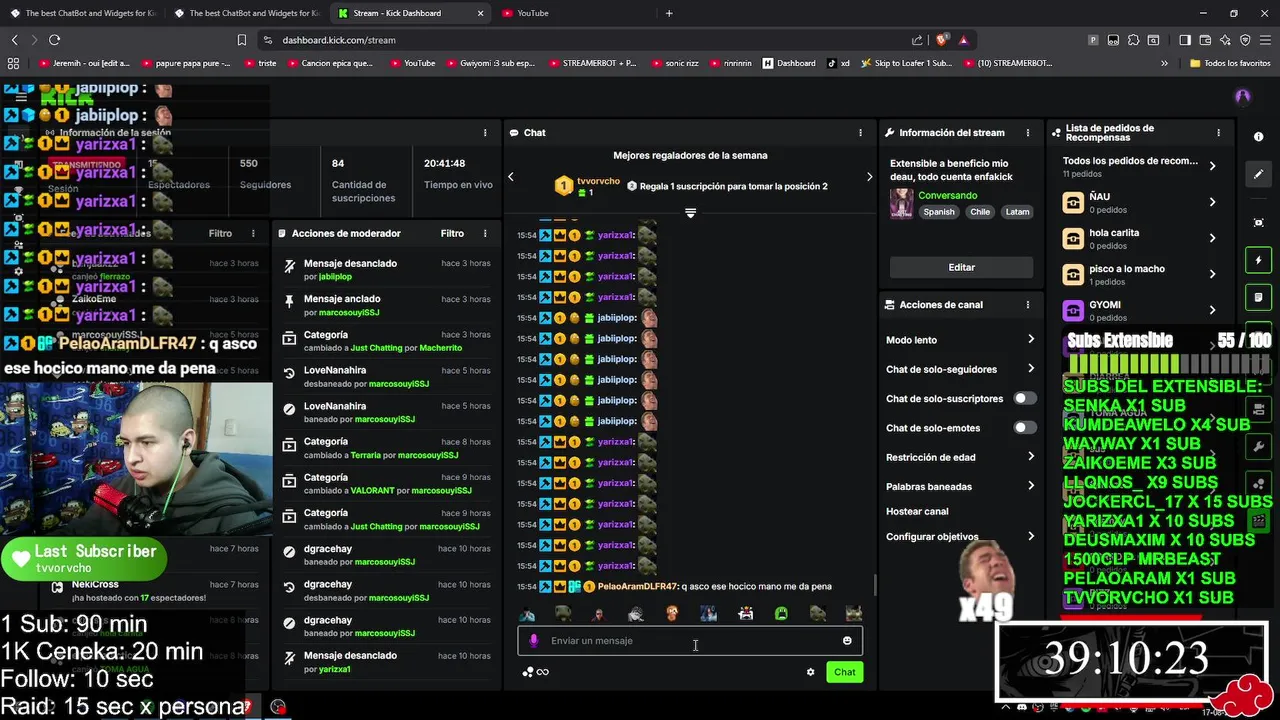Expand Restricción de edad option
Viewport: 1280px width, 720px height.
[x=960, y=457]
